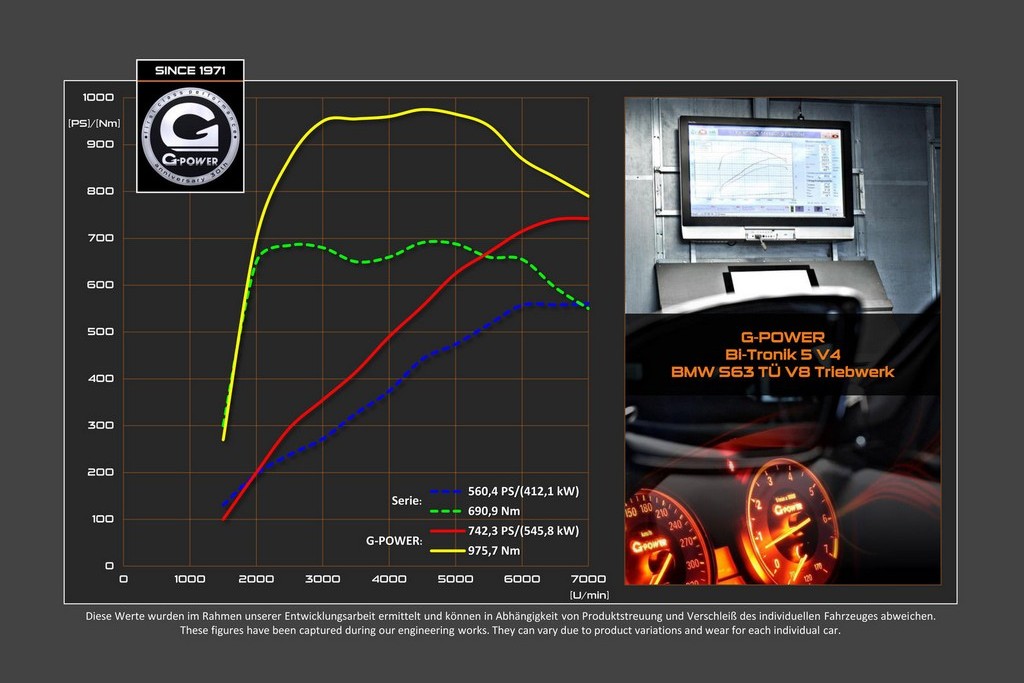Click the 600 value on the vertical axis

[x=100, y=285]
